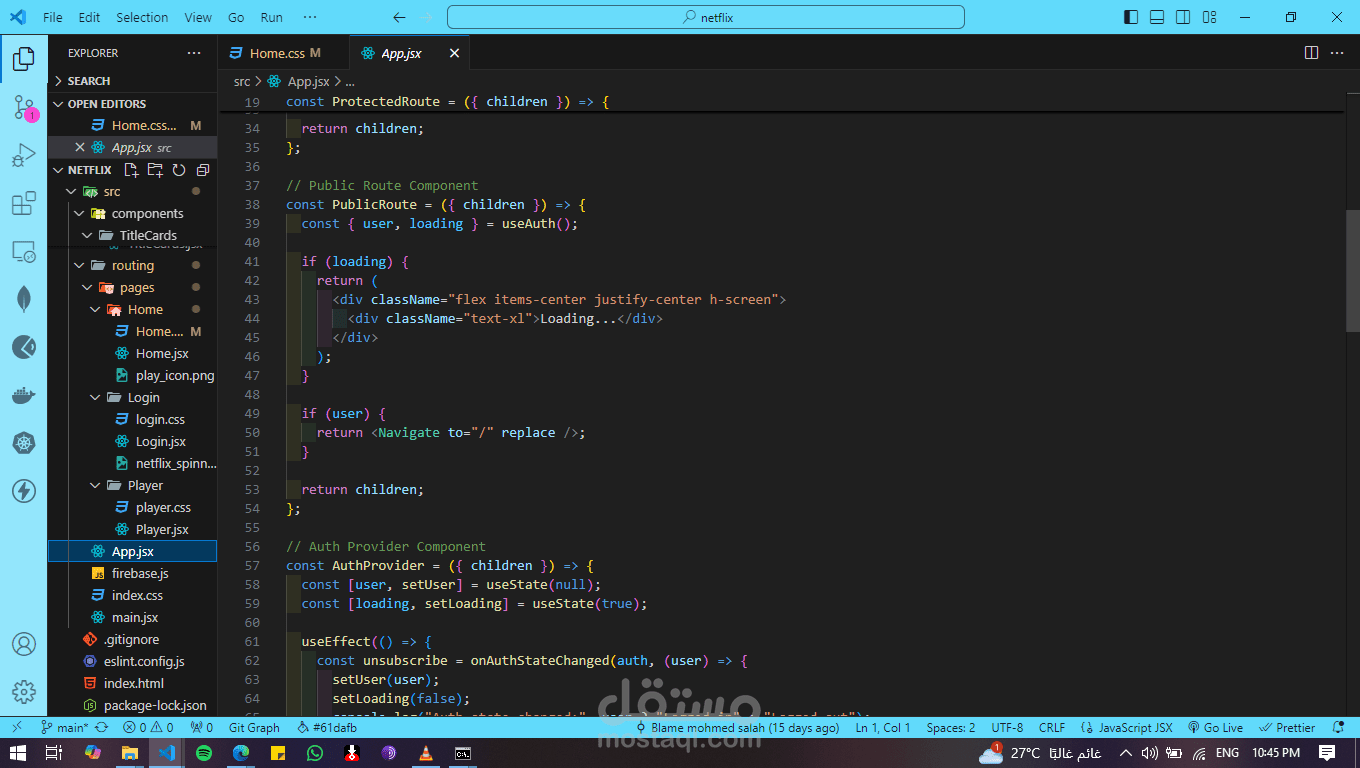Open notifications bell in status bar
Image resolution: width=1360 pixels, height=768 pixels.
1339,728
